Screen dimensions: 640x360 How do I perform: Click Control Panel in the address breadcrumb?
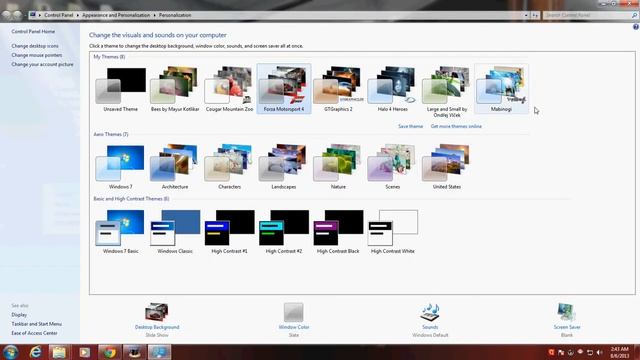[x=58, y=15]
